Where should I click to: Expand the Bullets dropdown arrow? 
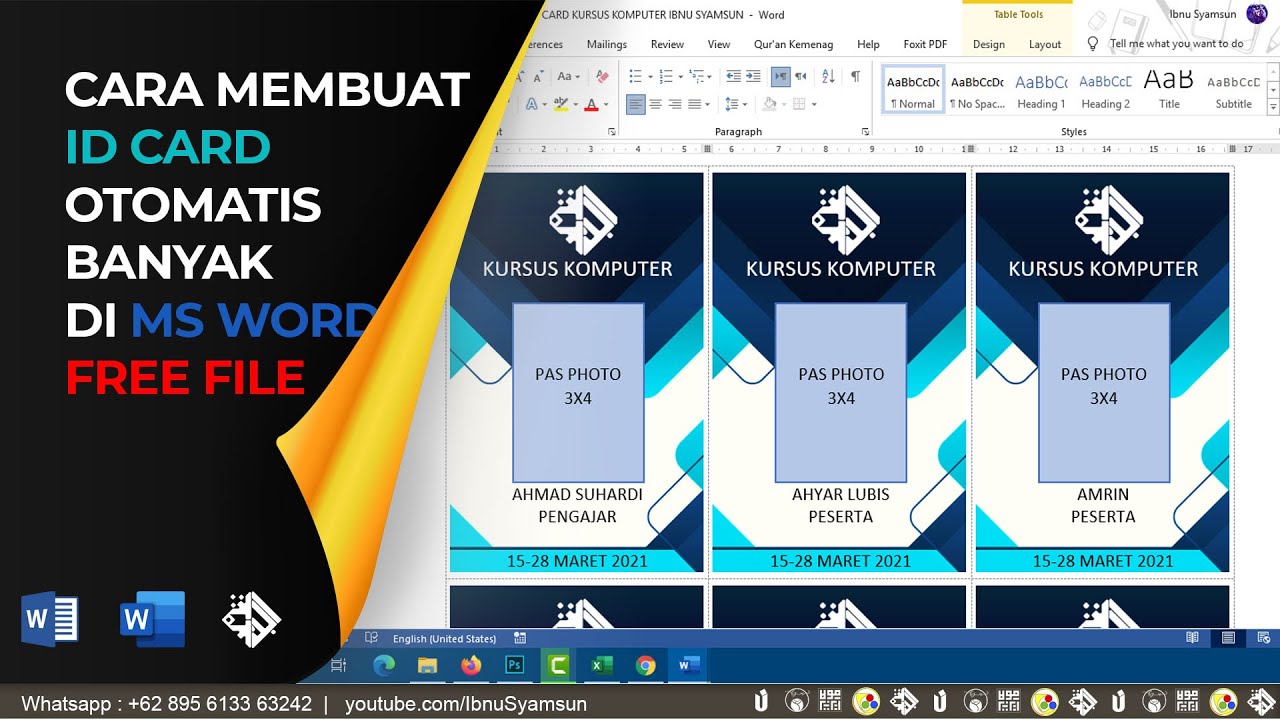(650, 76)
